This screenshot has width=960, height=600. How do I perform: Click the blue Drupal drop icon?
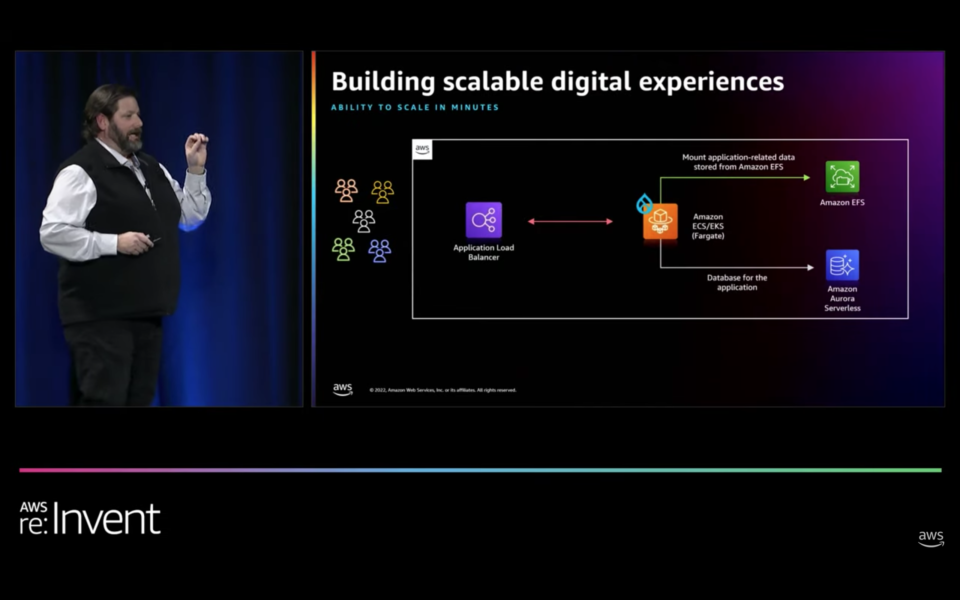tap(644, 203)
